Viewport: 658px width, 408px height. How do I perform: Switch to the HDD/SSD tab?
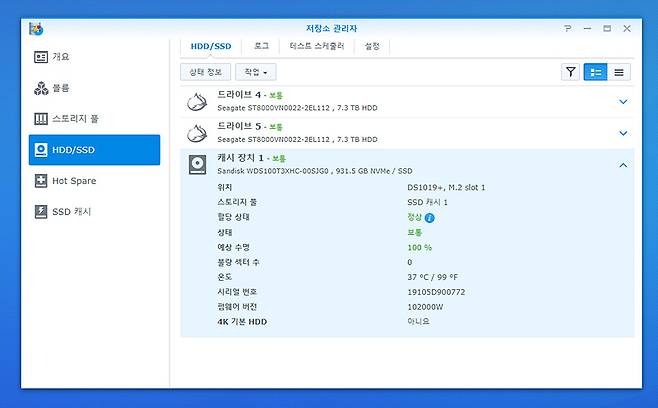pyautogui.click(x=211, y=46)
